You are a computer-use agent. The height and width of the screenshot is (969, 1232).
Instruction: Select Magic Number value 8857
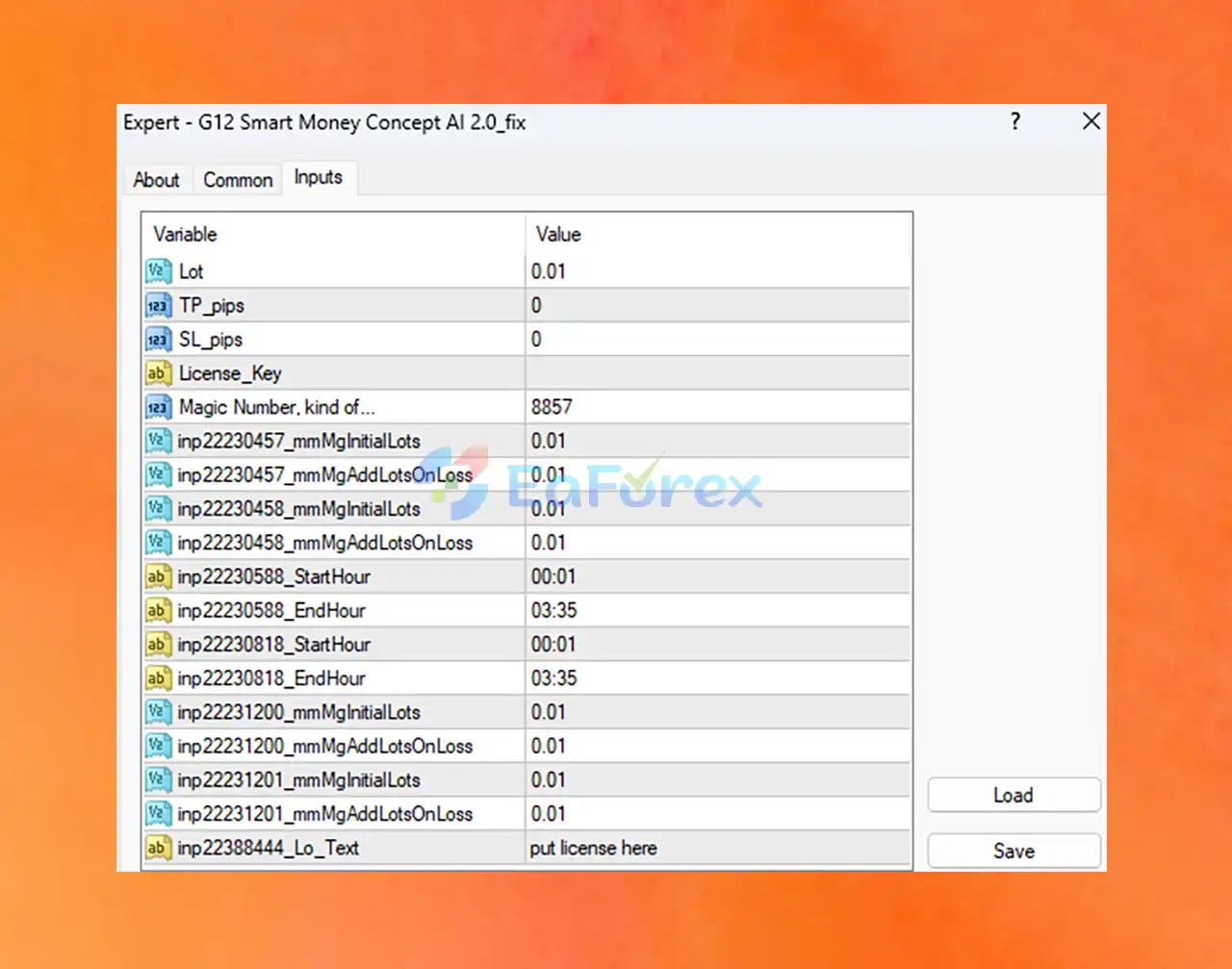coord(718,407)
